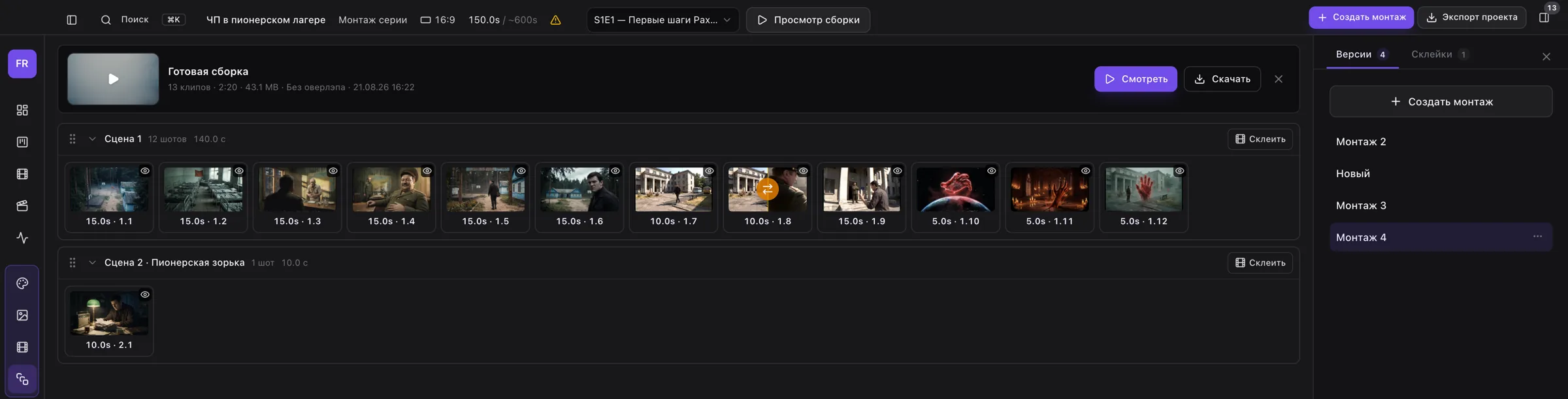
Task: Click Экспорт проекта button
Action: [x=1471, y=18]
